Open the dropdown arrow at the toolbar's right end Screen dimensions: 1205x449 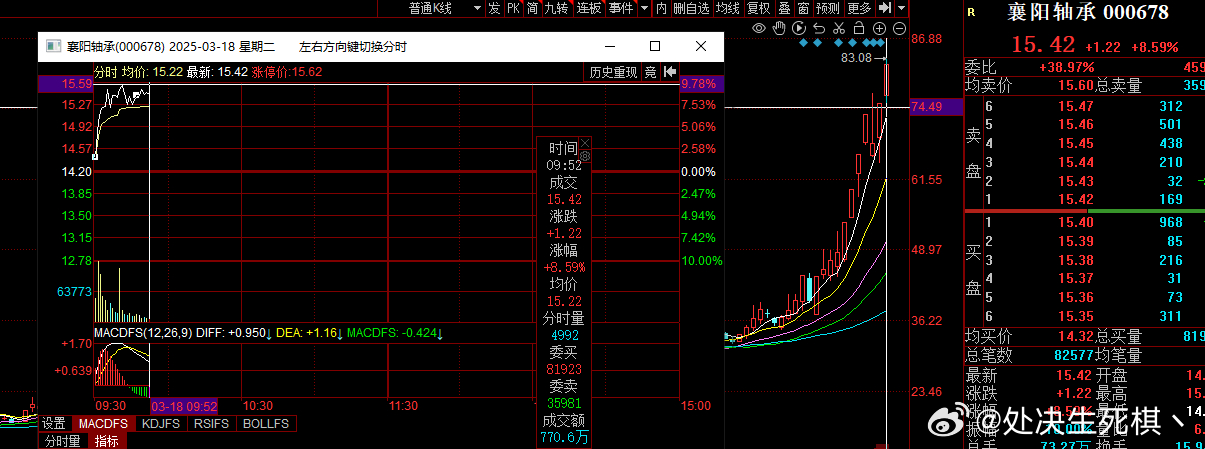901,7
